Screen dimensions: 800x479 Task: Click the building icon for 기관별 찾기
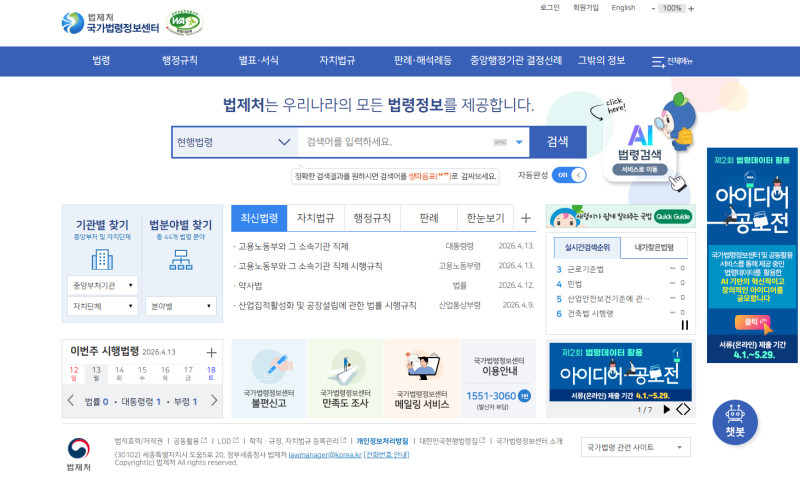[x=102, y=260]
